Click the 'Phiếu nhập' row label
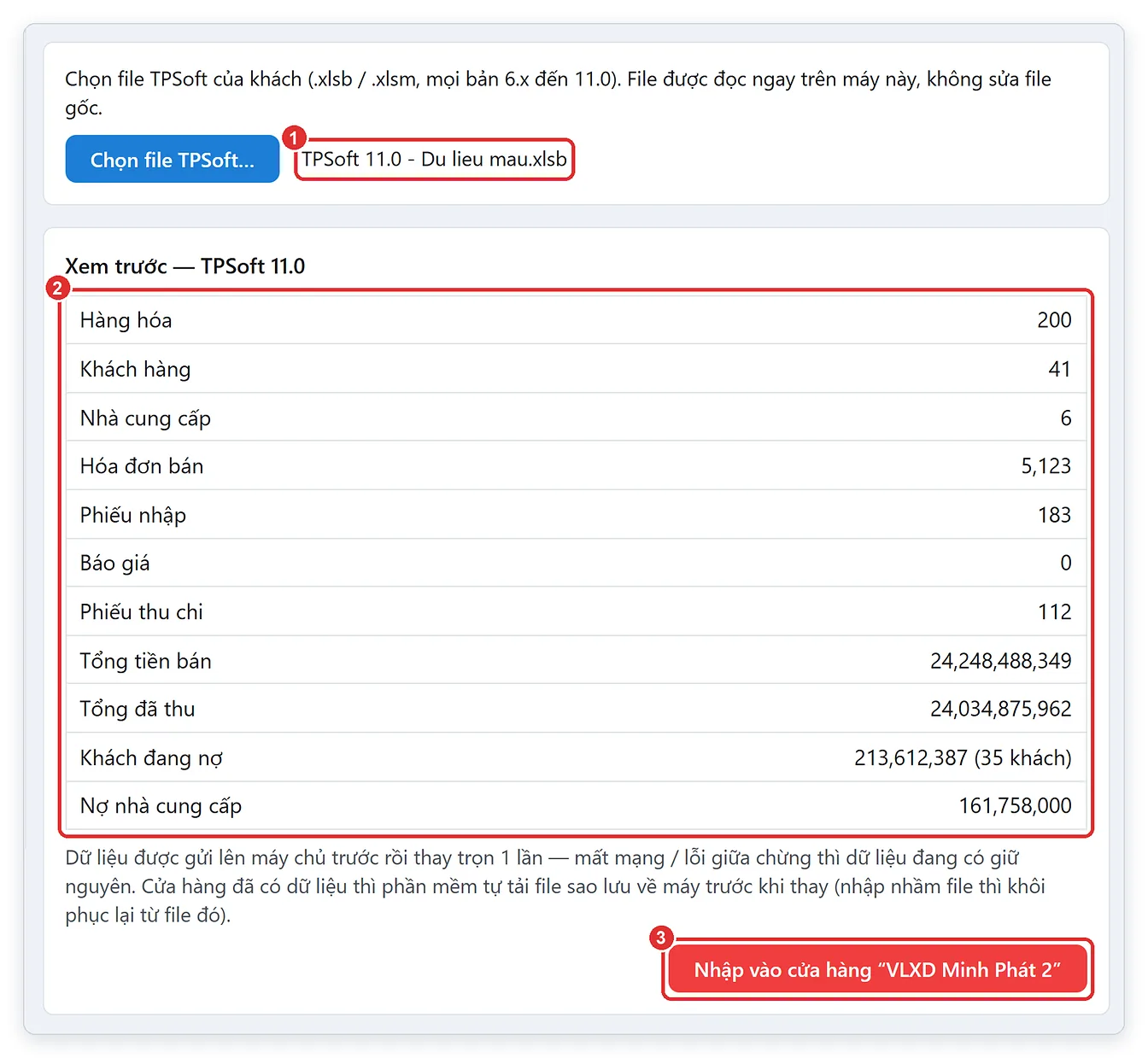The width and height of the screenshot is (1148, 1058). pyautogui.click(x=133, y=515)
